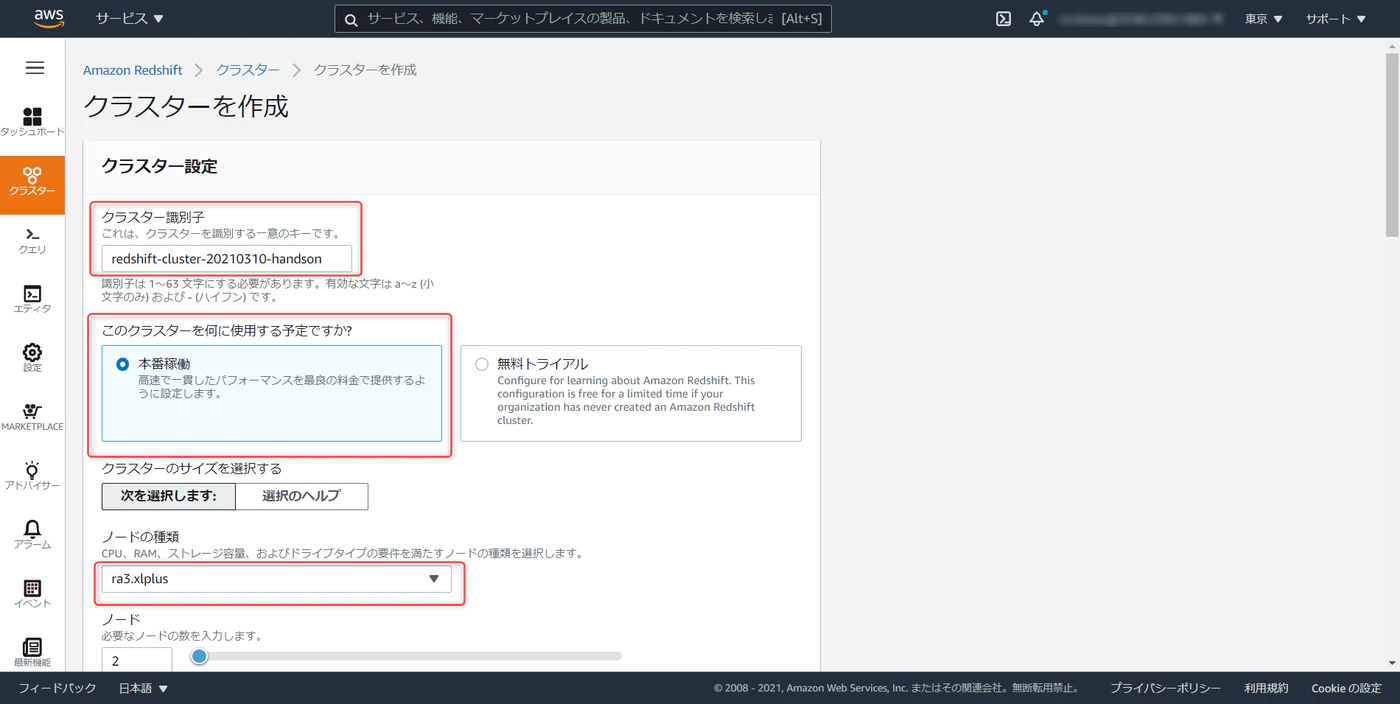Choose the 次を選択します tab button
This screenshot has height=704, width=1400.
coord(169,496)
